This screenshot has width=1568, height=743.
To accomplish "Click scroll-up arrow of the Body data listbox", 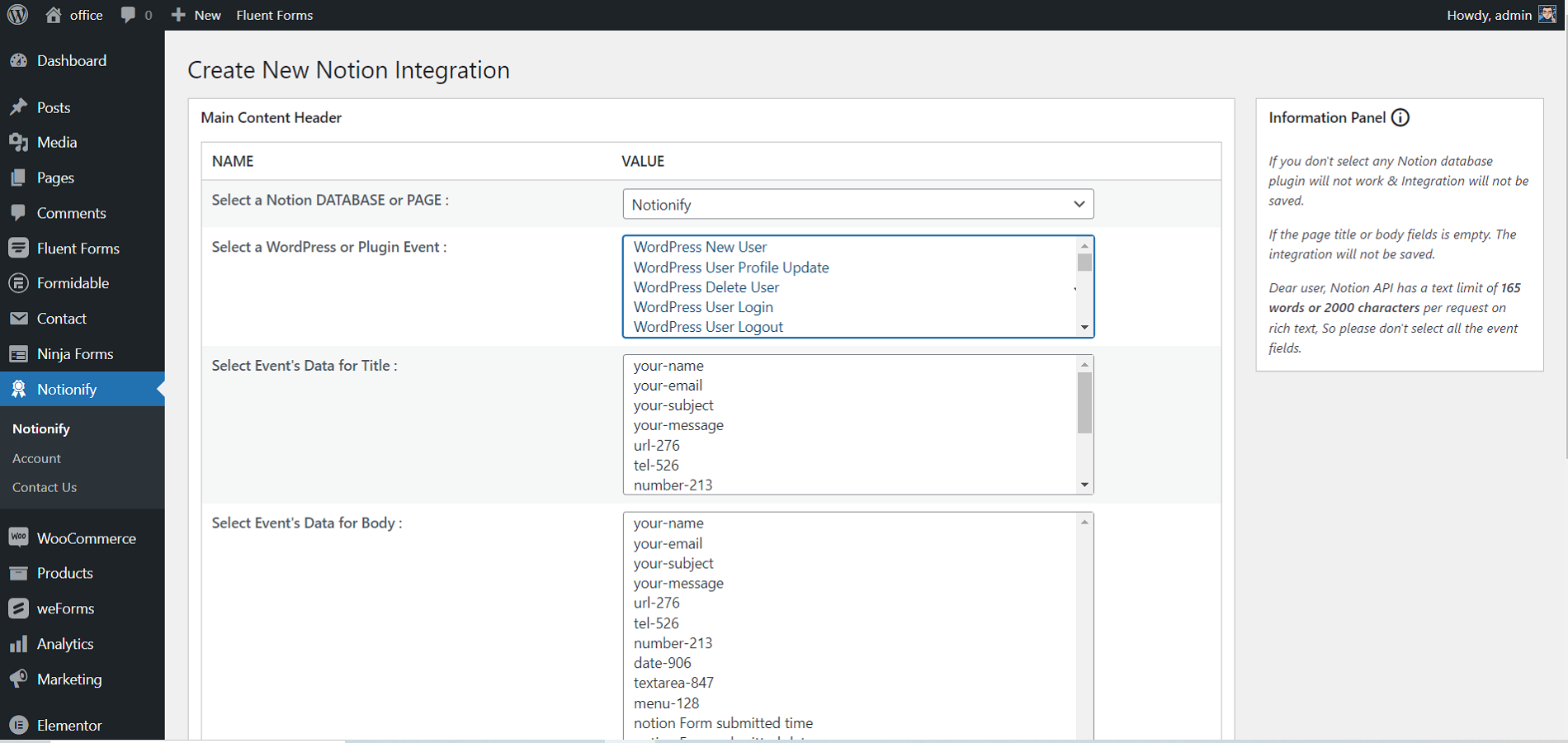I will point(1085,522).
